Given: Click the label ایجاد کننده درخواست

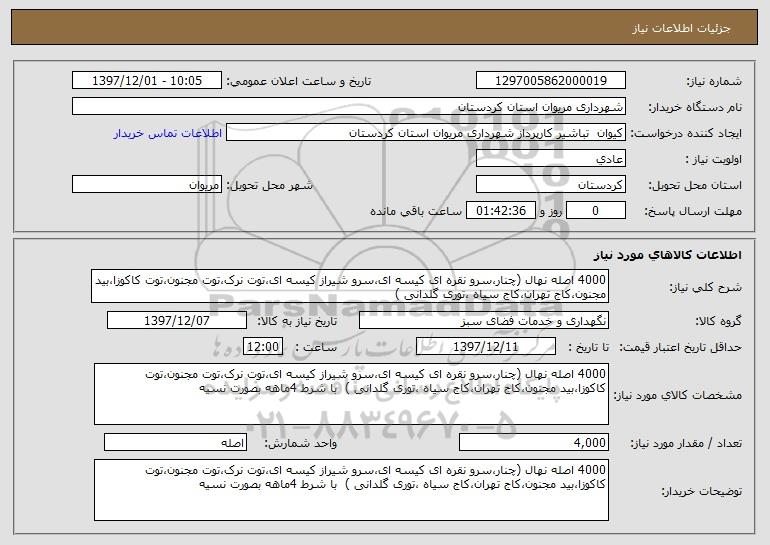Looking at the screenshot, I should 686,133.
